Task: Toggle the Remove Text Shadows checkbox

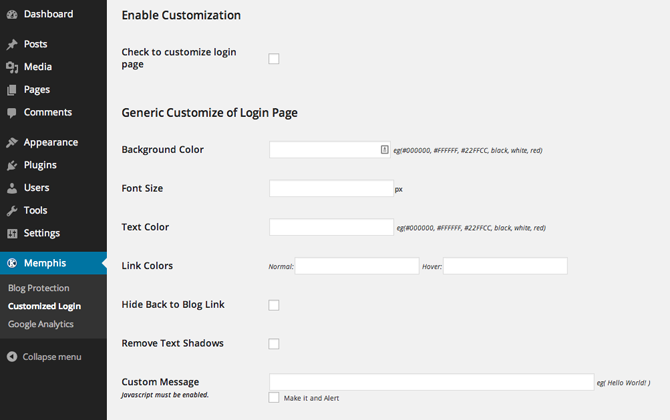Action: [x=274, y=344]
